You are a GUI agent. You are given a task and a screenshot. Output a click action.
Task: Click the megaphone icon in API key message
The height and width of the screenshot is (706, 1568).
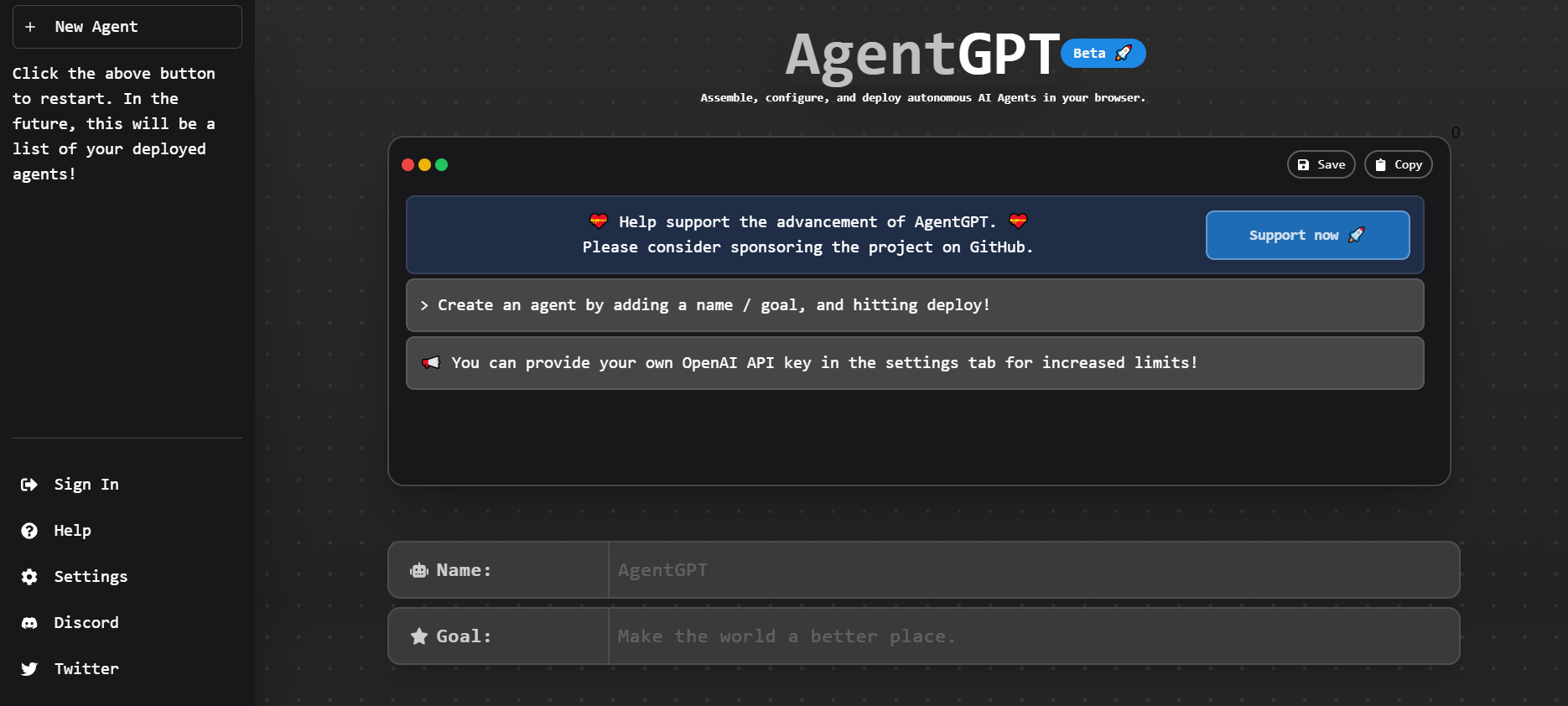click(x=431, y=363)
